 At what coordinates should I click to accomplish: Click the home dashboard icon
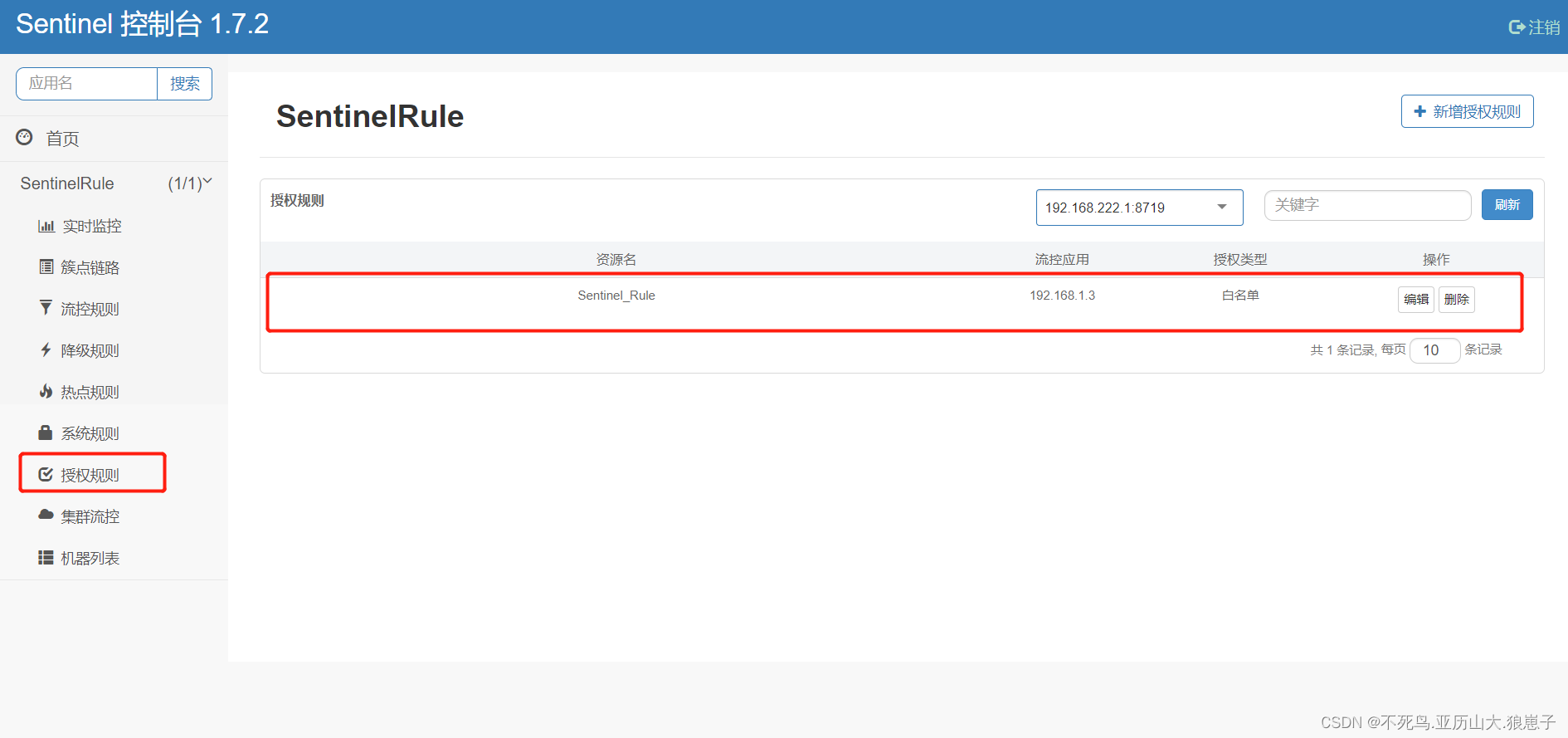[x=25, y=137]
